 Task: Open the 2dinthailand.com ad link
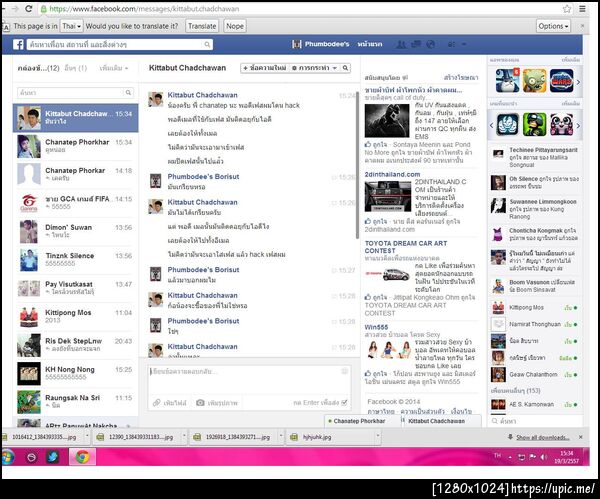[x=392, y=174]
